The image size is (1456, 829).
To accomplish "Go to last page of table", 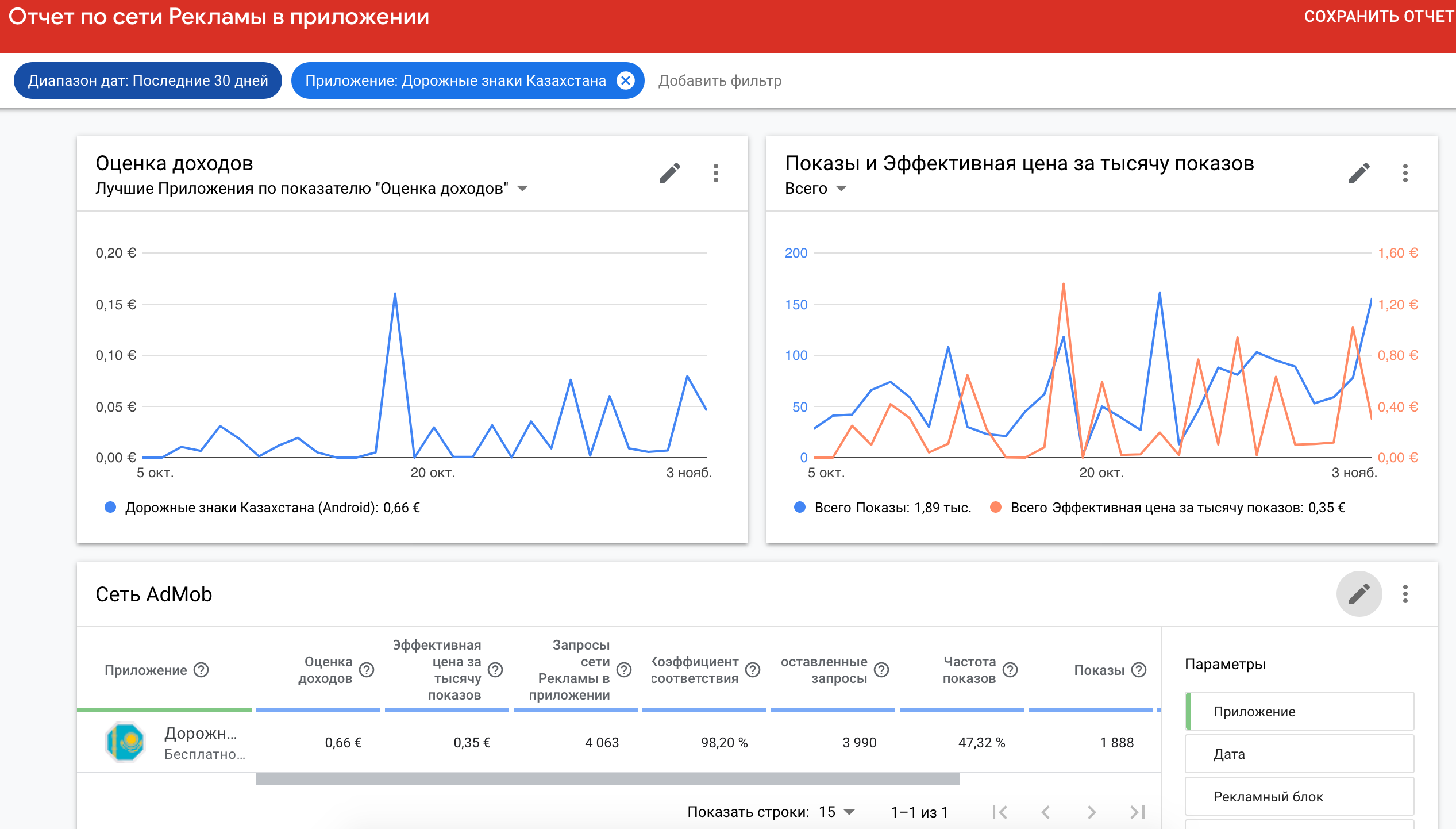I will click(x=1138, y=812).
